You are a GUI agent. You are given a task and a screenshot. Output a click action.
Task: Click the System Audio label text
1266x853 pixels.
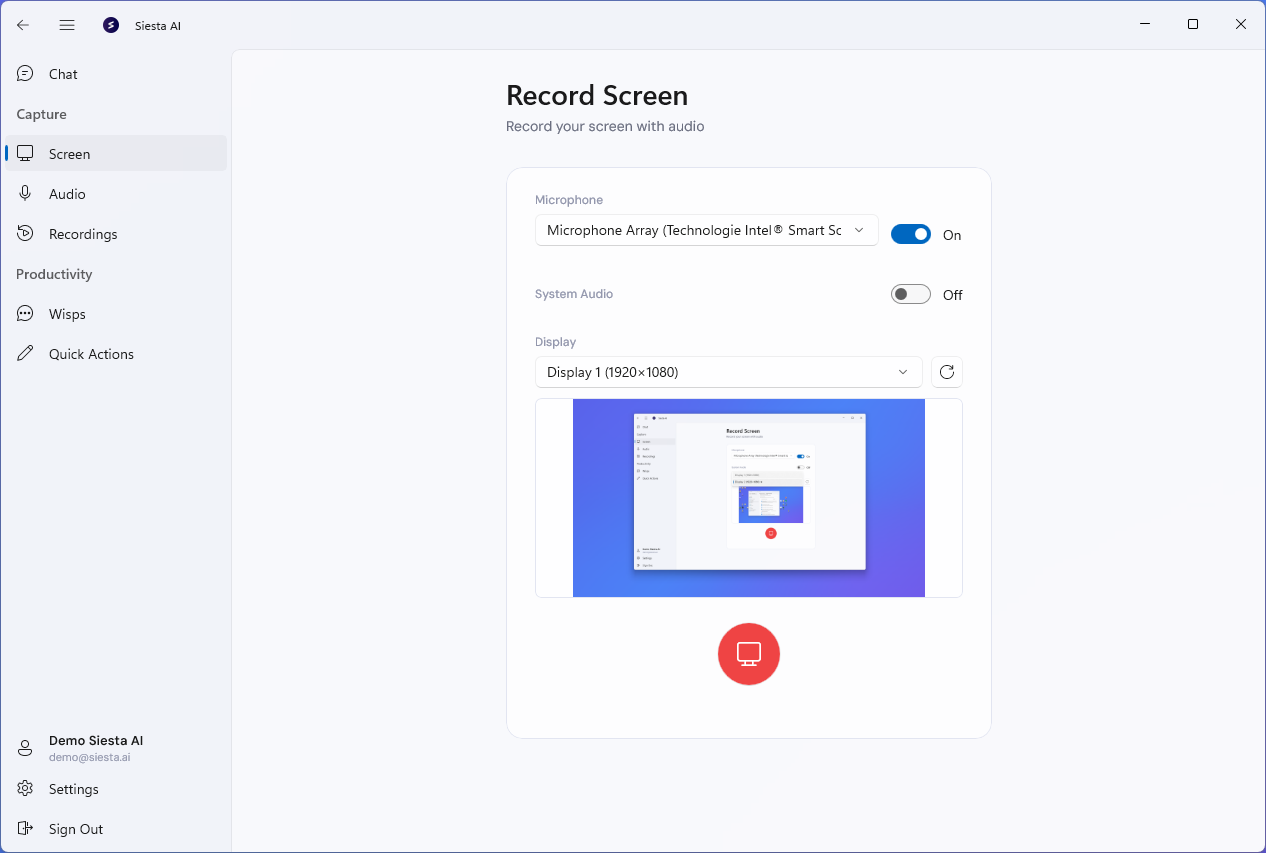tap(574, 294)
